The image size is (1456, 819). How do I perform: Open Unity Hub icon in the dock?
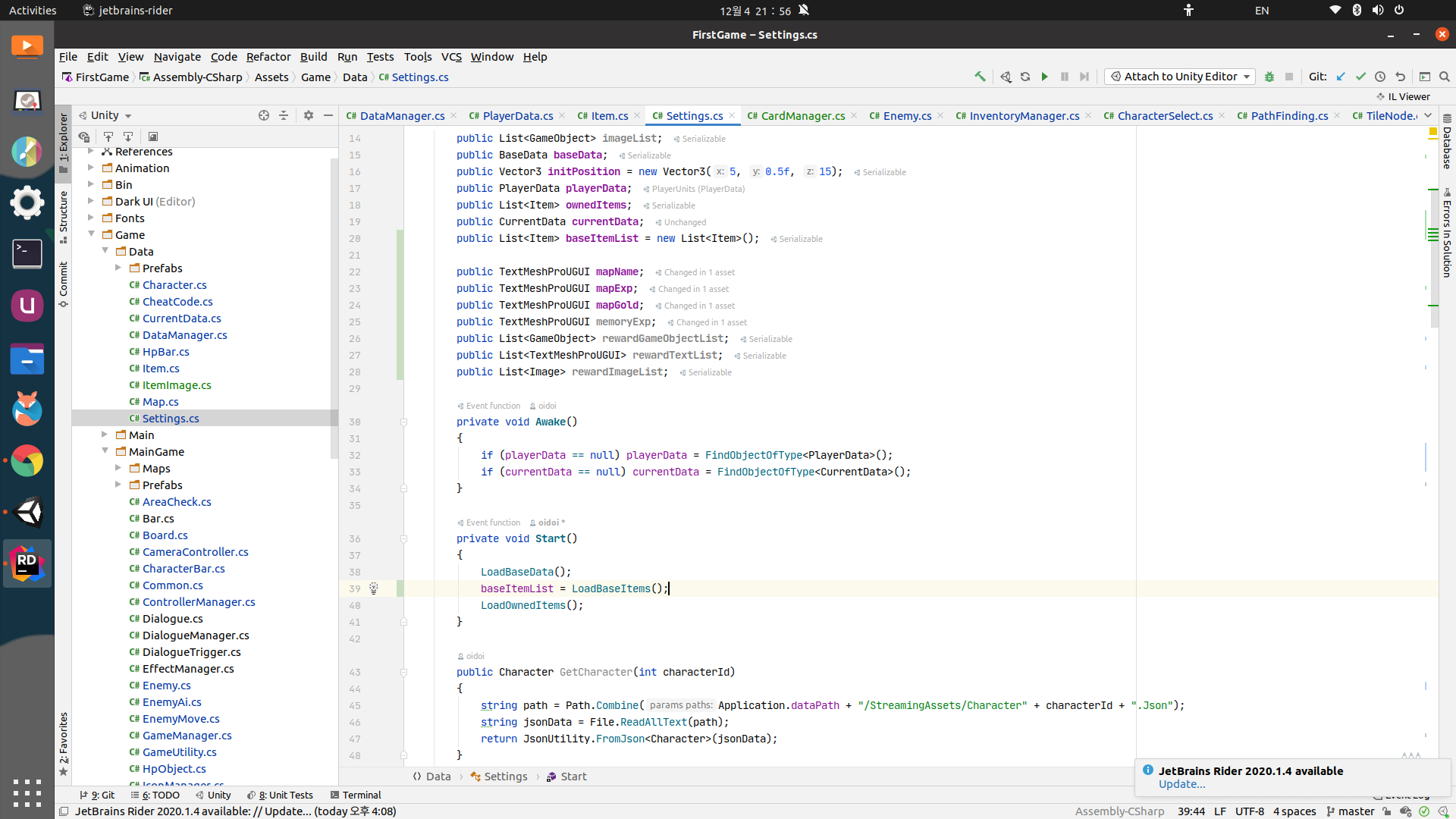click(x=27, y=512)
